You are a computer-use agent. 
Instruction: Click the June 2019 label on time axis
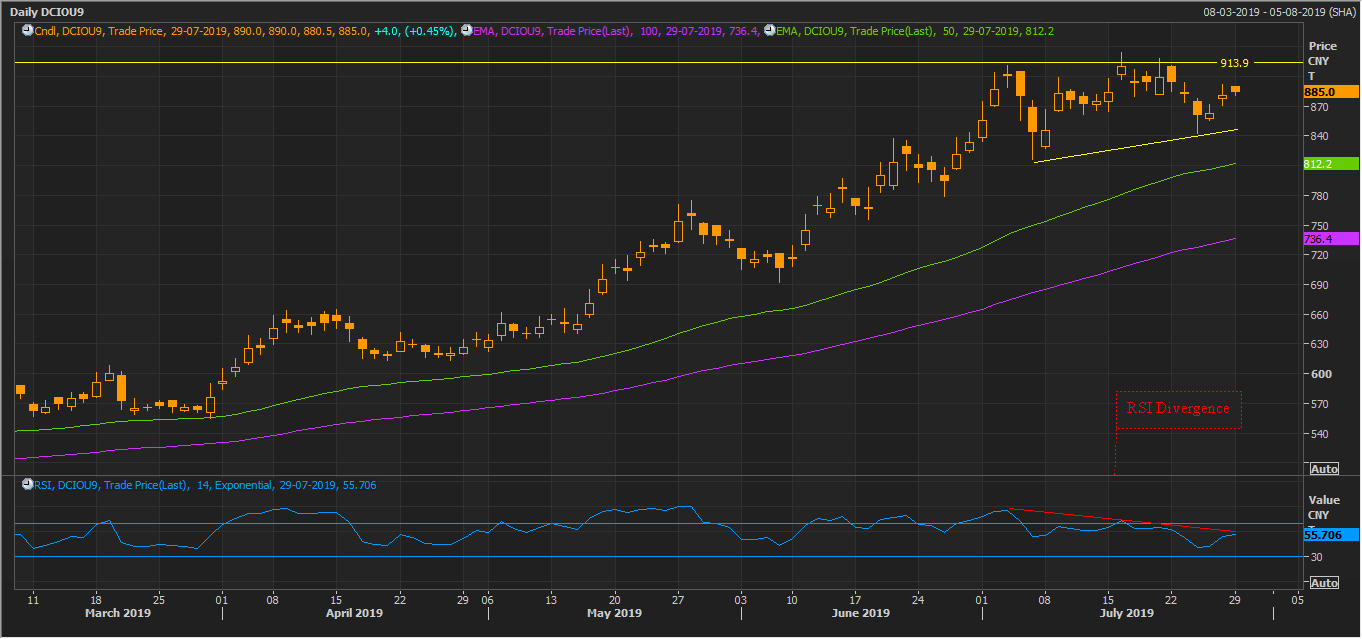(x=861, y=613)
